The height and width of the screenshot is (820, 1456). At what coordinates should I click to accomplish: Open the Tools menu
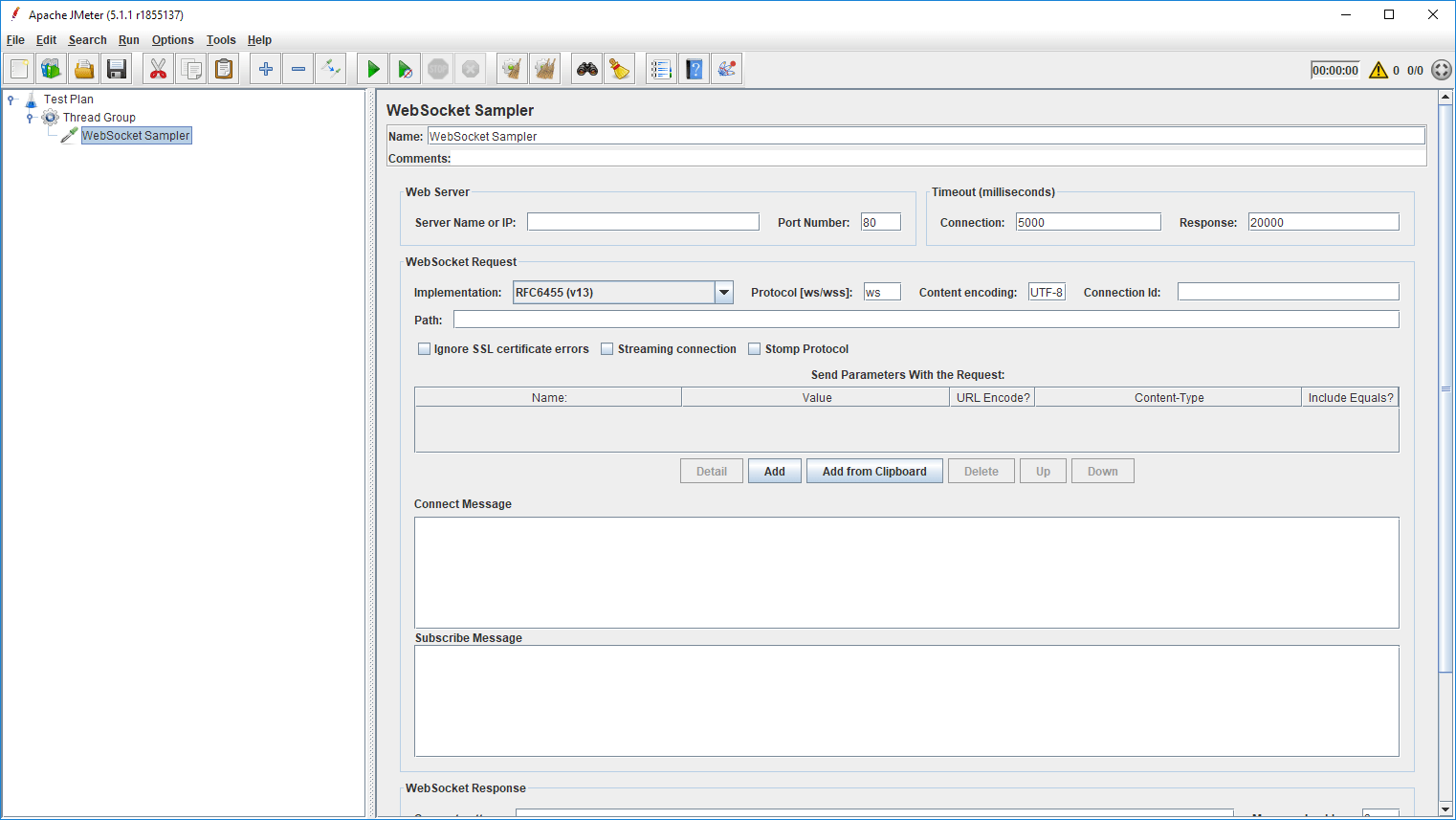pyautogui.click(x=221, y=40)
